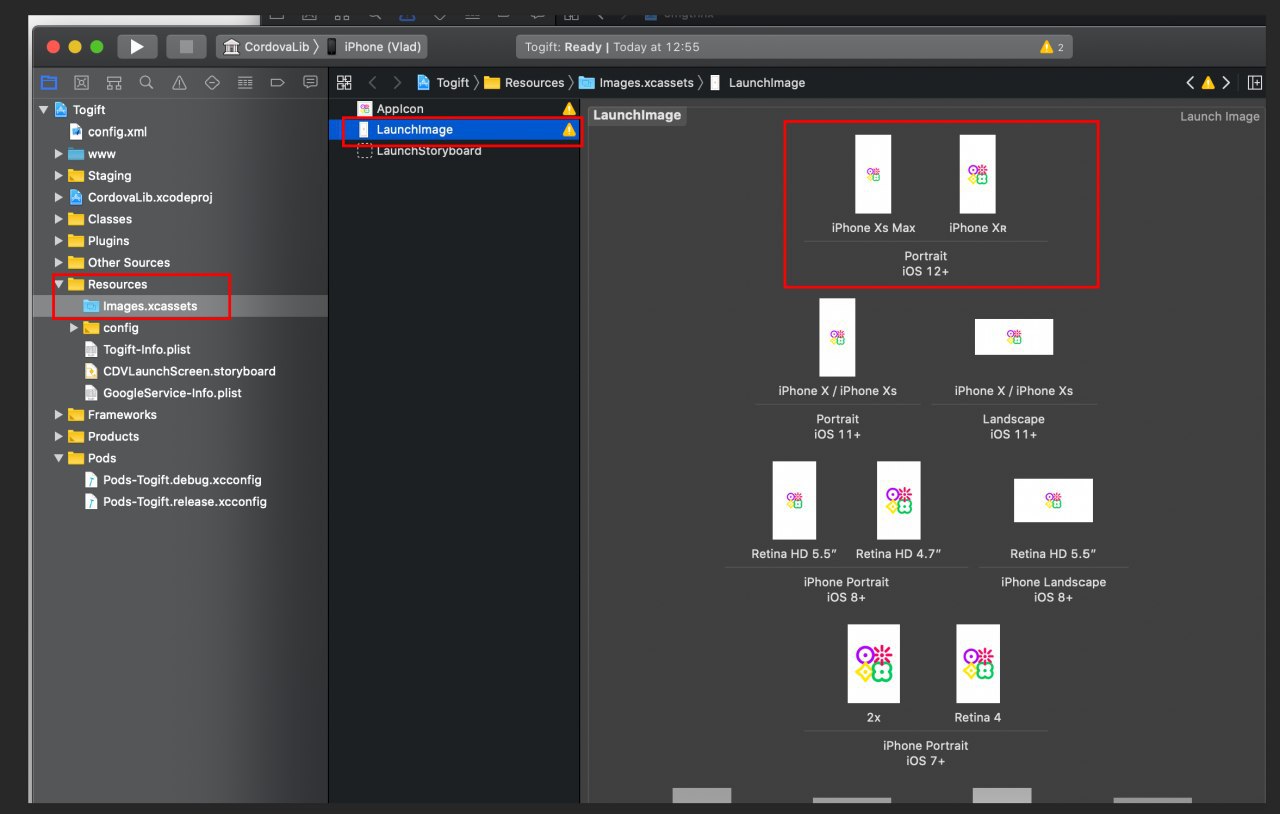The width and height of the screenshot is (1280, 814).
Task: Open Pods-Togift.debug.xcconfig
Action: [180, 480]
